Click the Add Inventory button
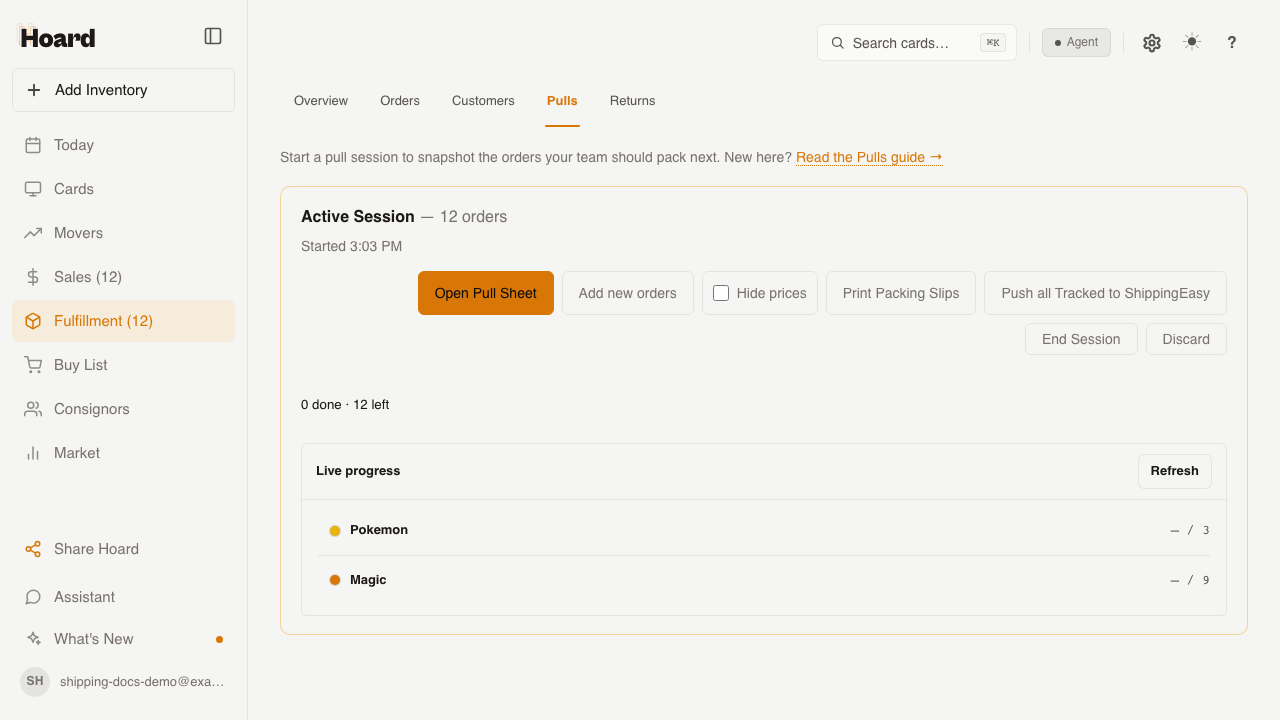The width and height of the screenshot is (1280, 720). 123,90
